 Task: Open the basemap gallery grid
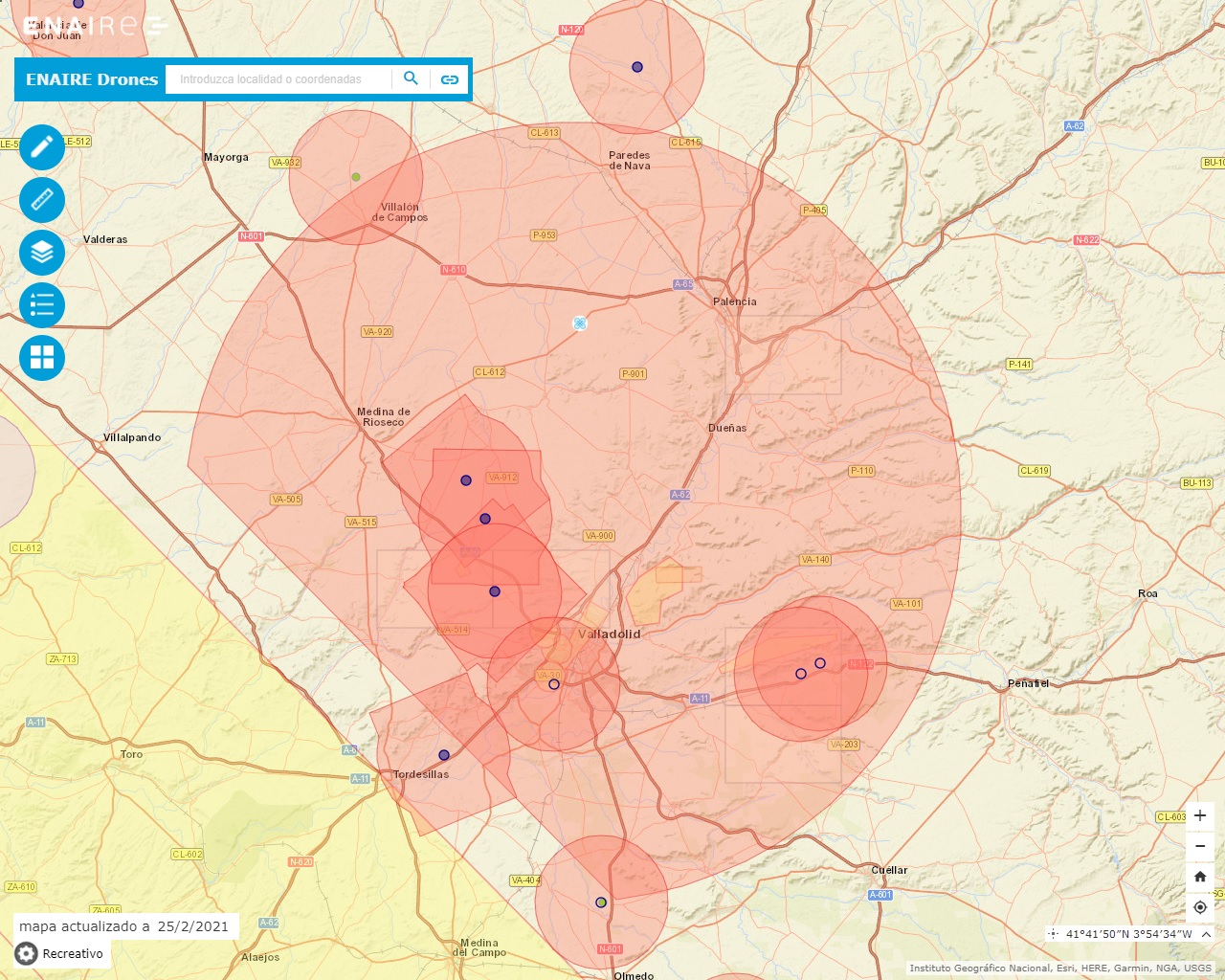(x=42, y=358)
